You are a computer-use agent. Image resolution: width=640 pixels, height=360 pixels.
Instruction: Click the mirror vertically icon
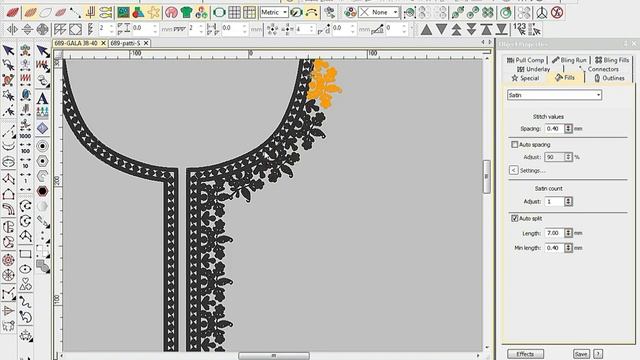point(27,29)
